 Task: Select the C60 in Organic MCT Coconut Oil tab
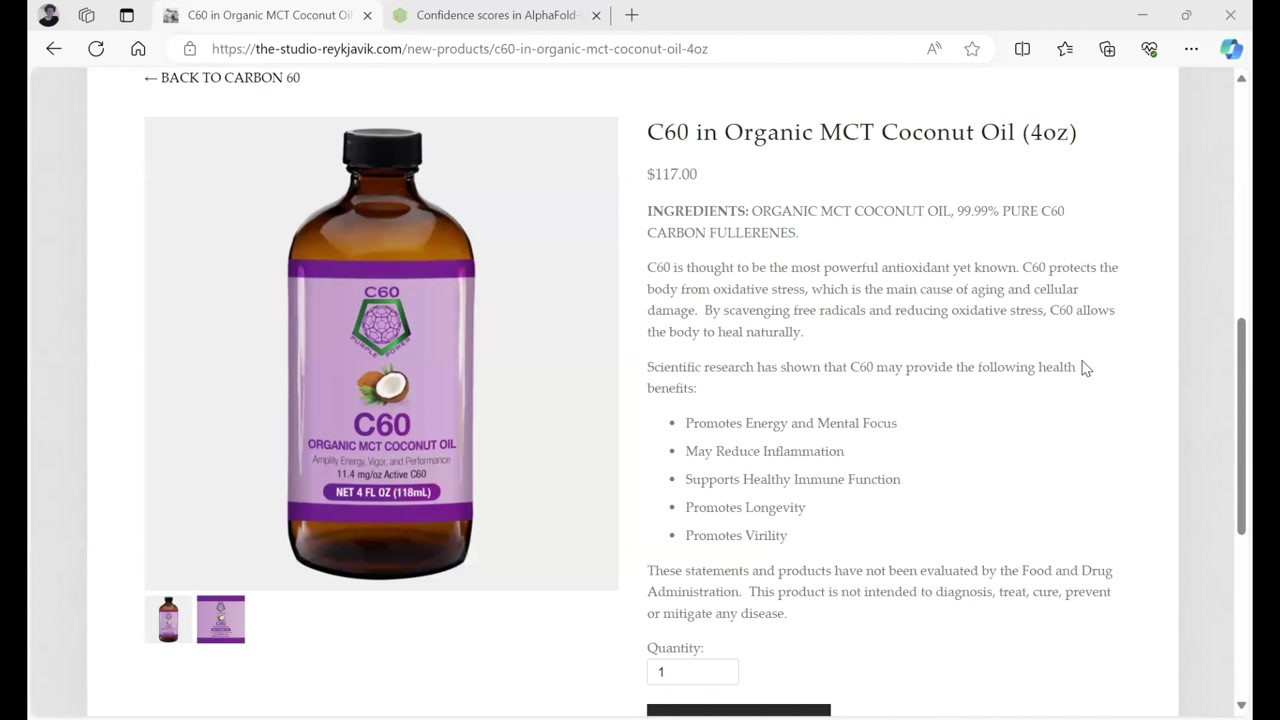269,15
